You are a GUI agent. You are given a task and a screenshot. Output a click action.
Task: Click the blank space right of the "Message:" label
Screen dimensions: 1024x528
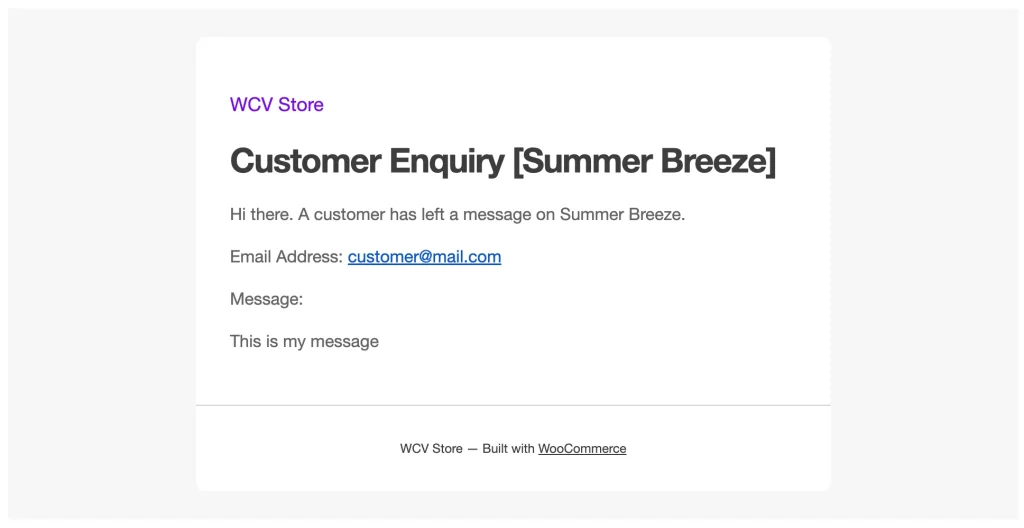[x=550, y=299]
